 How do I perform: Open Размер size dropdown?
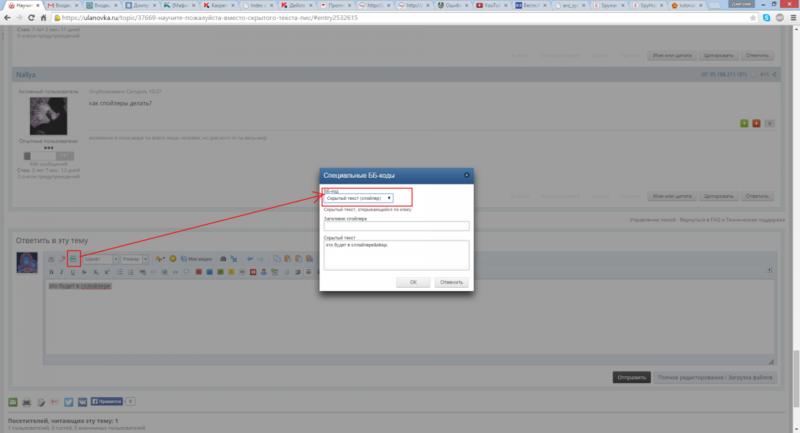click(x=135, y=259)
